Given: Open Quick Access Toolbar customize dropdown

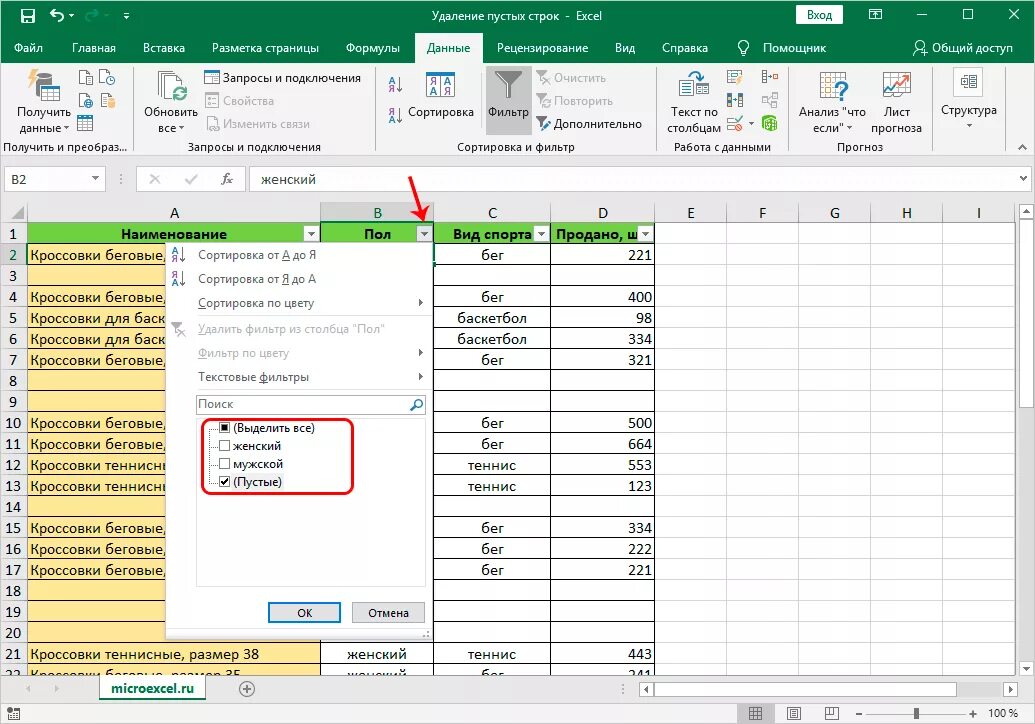Looking at the screenshot, I should tap(126, 15).
